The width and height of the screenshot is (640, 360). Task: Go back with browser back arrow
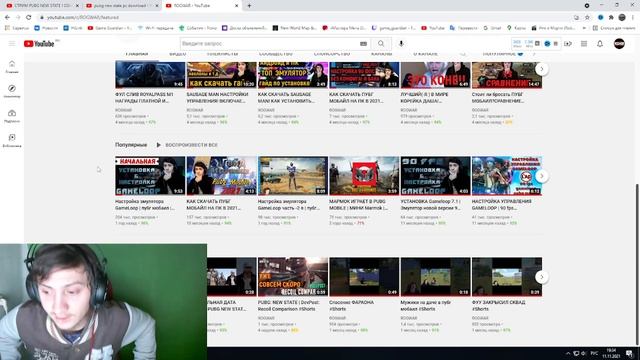pyautogui.click(x=7, y=18)
